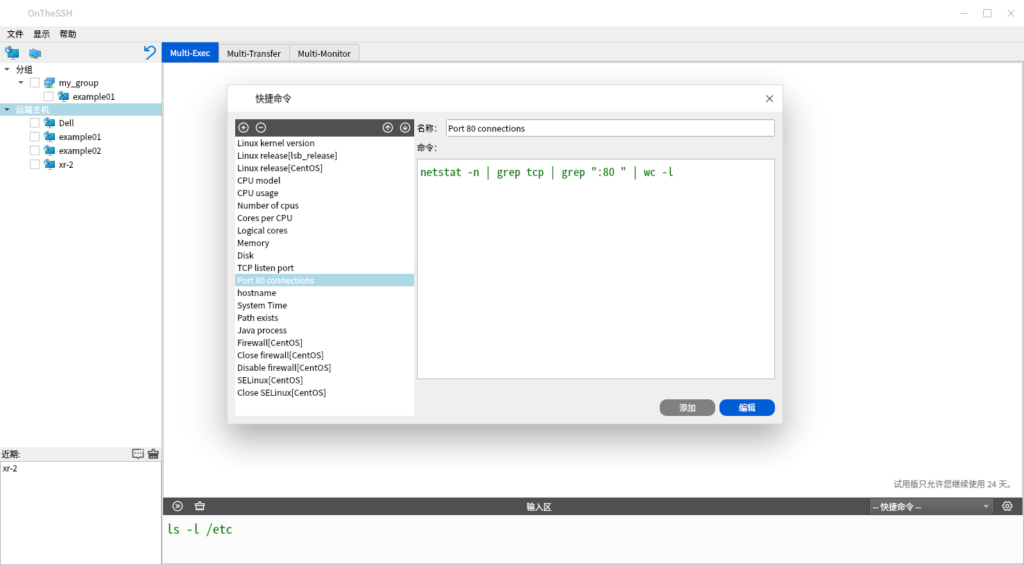Image resolution: width=1024 pixels, height=565 pixels.
Task: Open the input area settings gear
Action: click(1007, 506)
